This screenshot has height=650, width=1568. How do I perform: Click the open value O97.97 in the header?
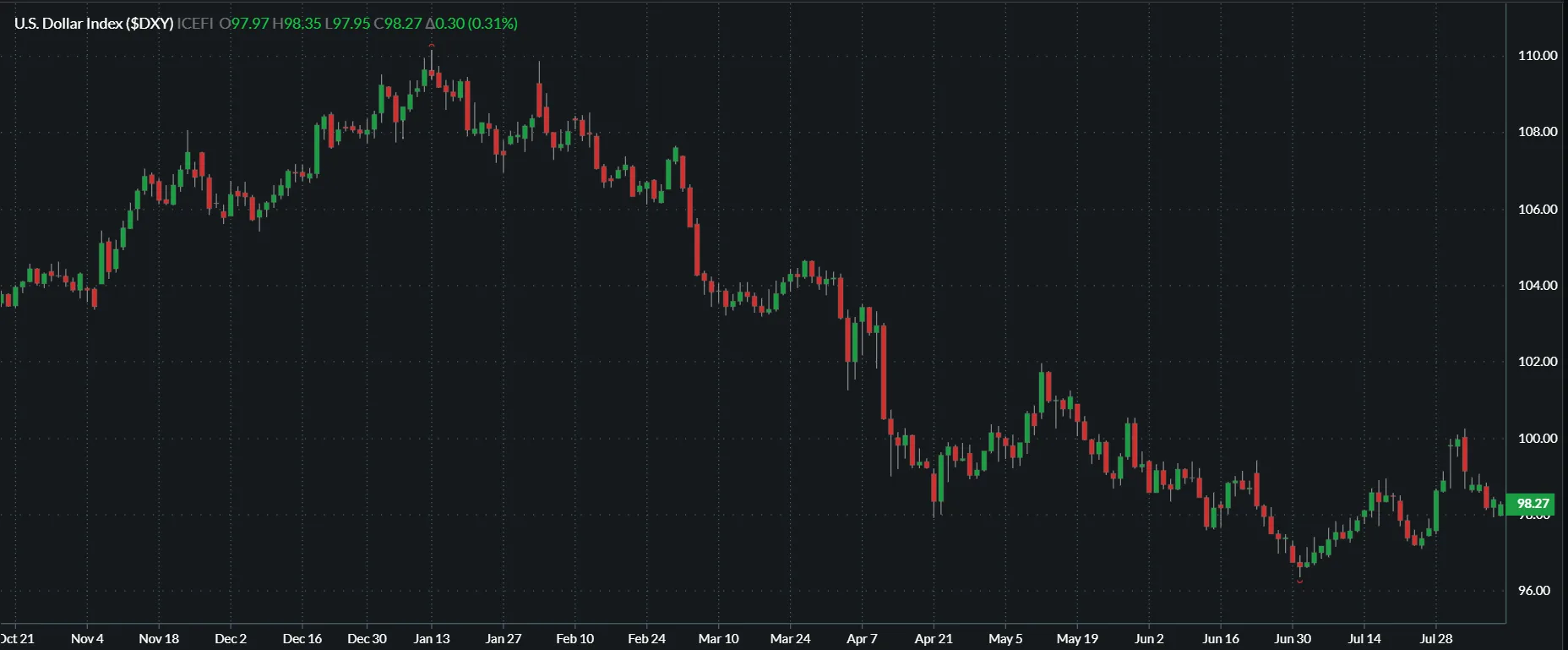tap(243, 24)
